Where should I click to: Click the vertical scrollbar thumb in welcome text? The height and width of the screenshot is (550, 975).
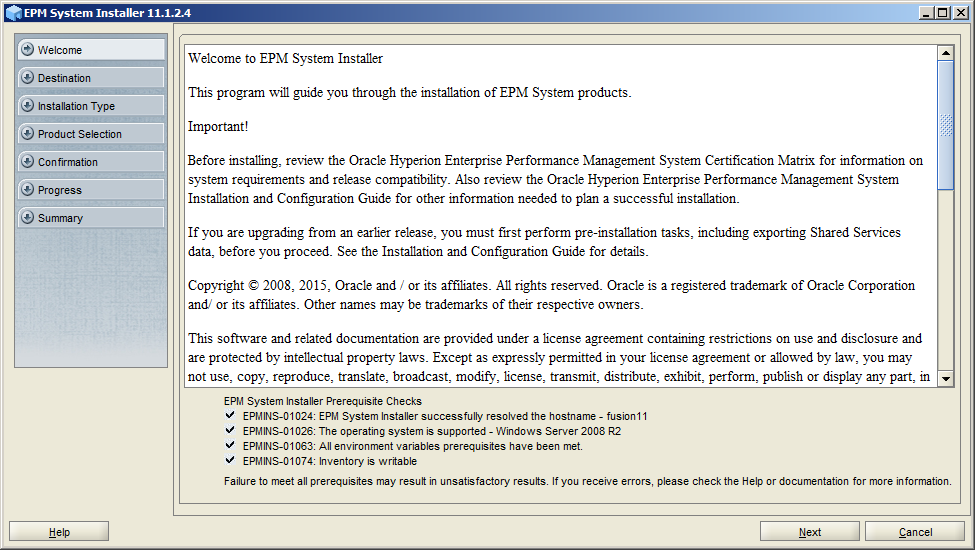[x=946, y=125]
